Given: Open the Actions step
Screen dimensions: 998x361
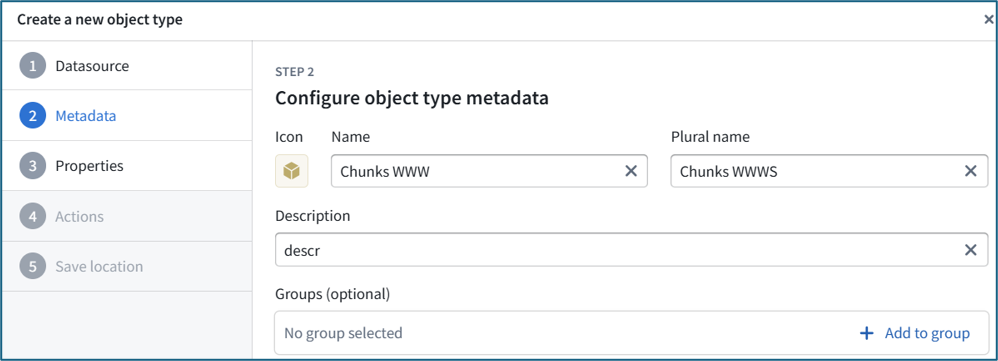Looking at the screenshot, I should coord(127,216).
